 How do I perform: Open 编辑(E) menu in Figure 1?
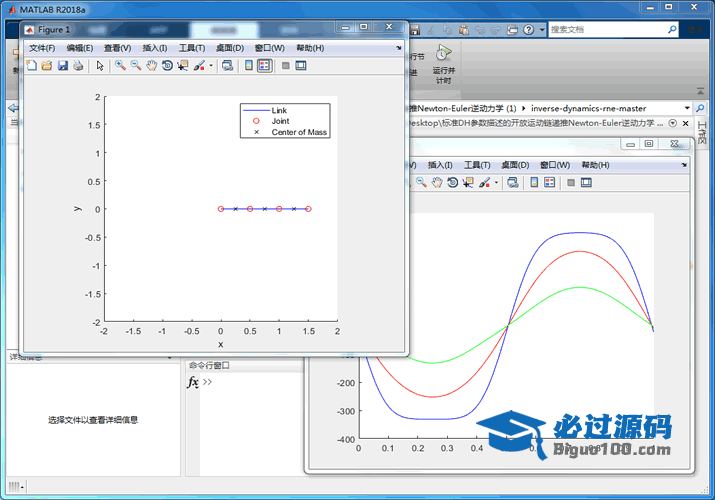coord(80,48)
